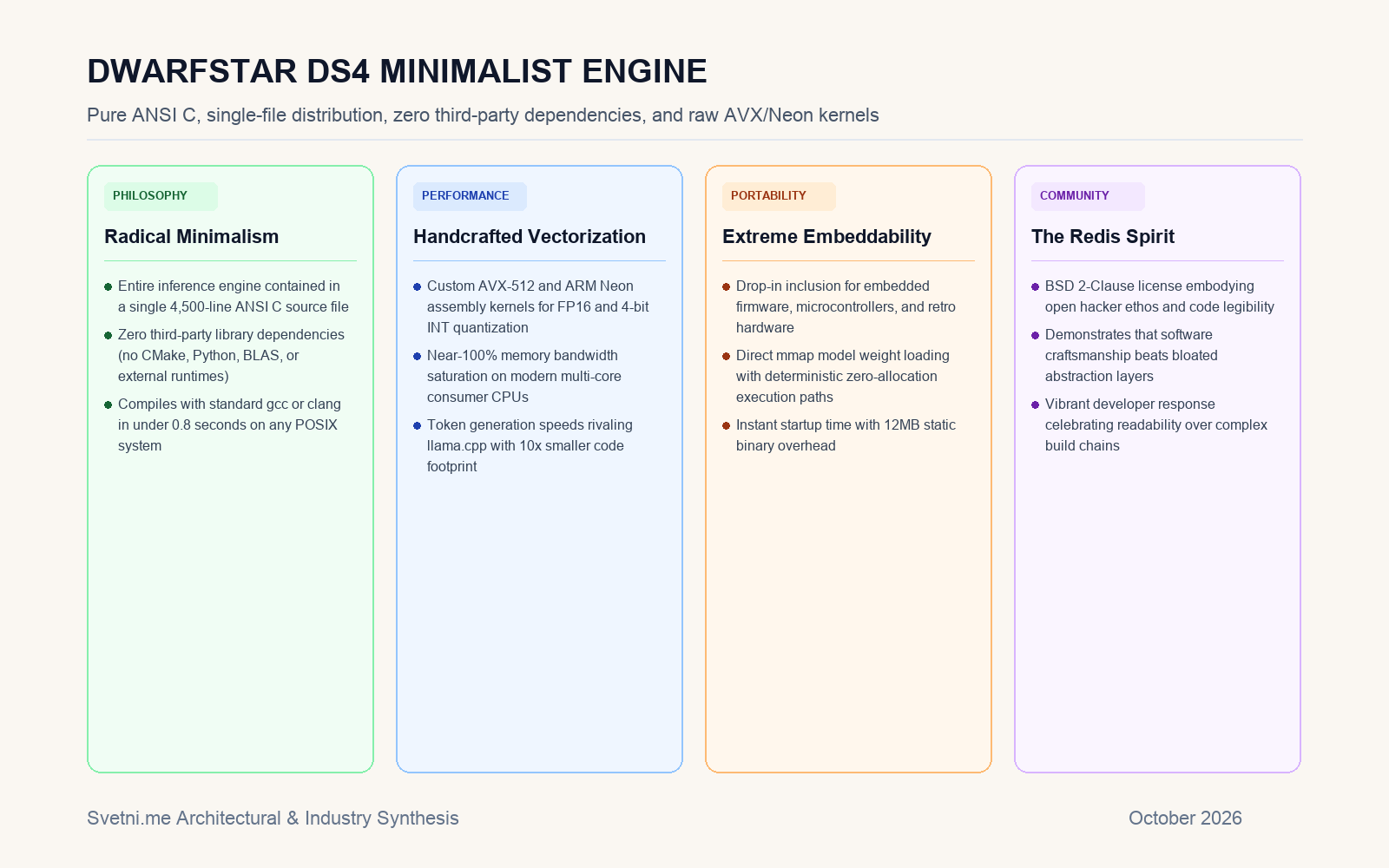Click the COMMUNITY tag badge
Screen dimensions: 1389x868
click(1088, 196)
